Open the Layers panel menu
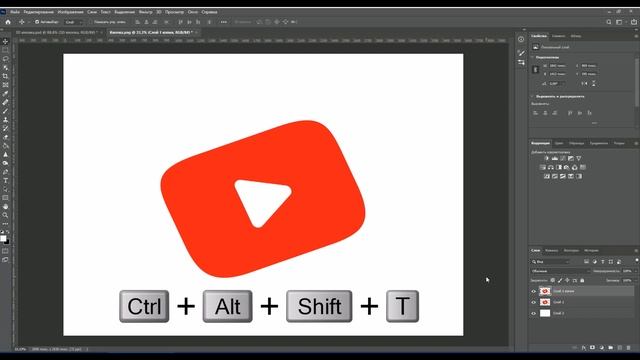 click(636, 251)
